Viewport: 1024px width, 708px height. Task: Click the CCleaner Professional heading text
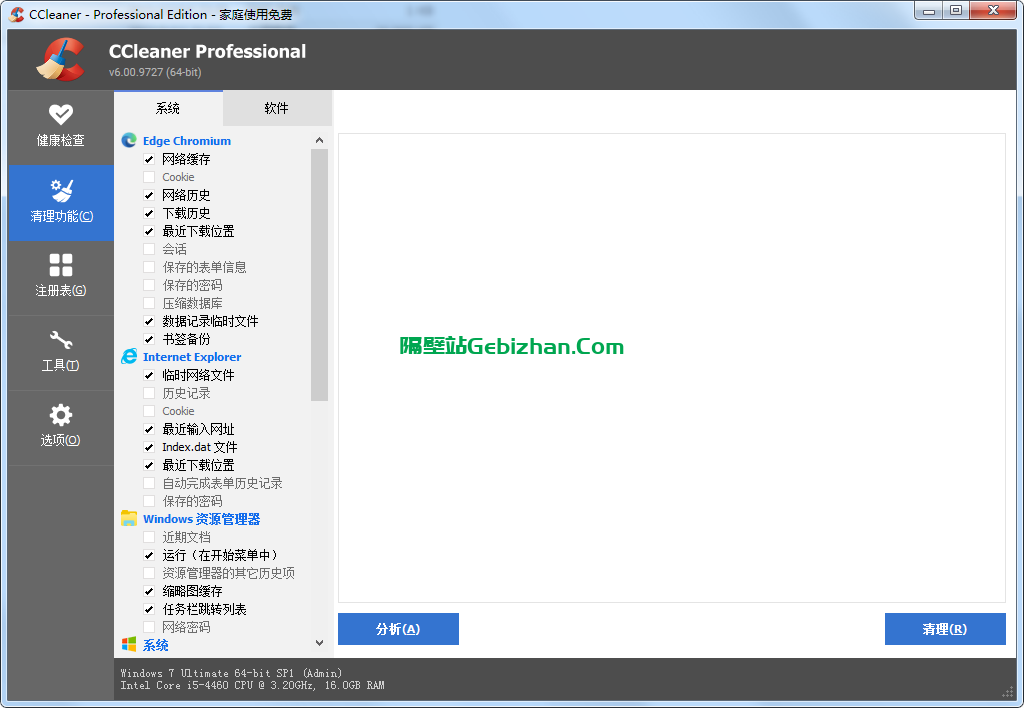pos(207,51)
